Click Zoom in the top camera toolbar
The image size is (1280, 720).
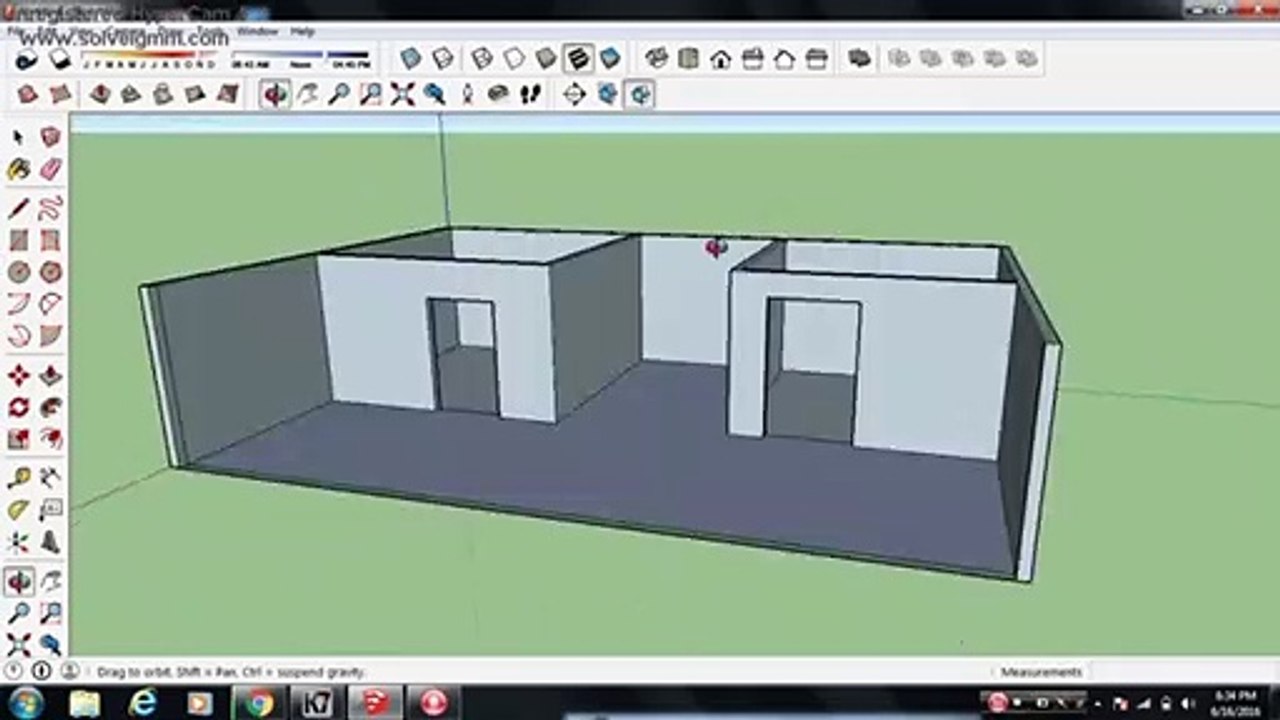[x=339, y=94]
